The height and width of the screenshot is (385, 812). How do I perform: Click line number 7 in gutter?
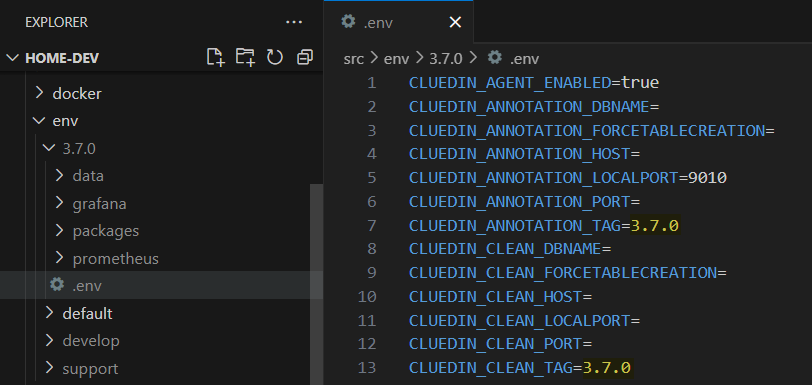pos(372,225)
